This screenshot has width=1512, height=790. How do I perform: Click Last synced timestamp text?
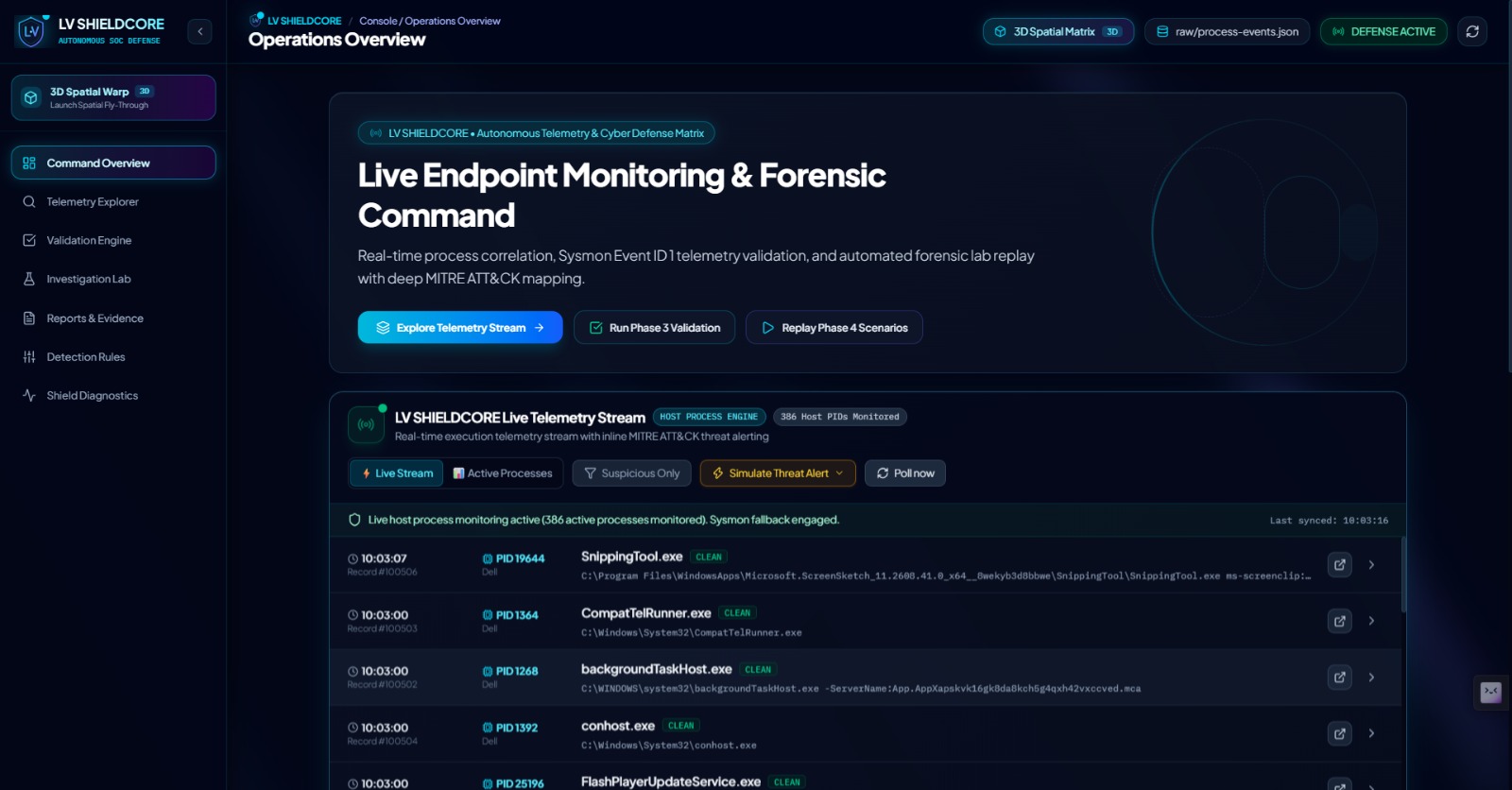click(x=1329, y=521)
